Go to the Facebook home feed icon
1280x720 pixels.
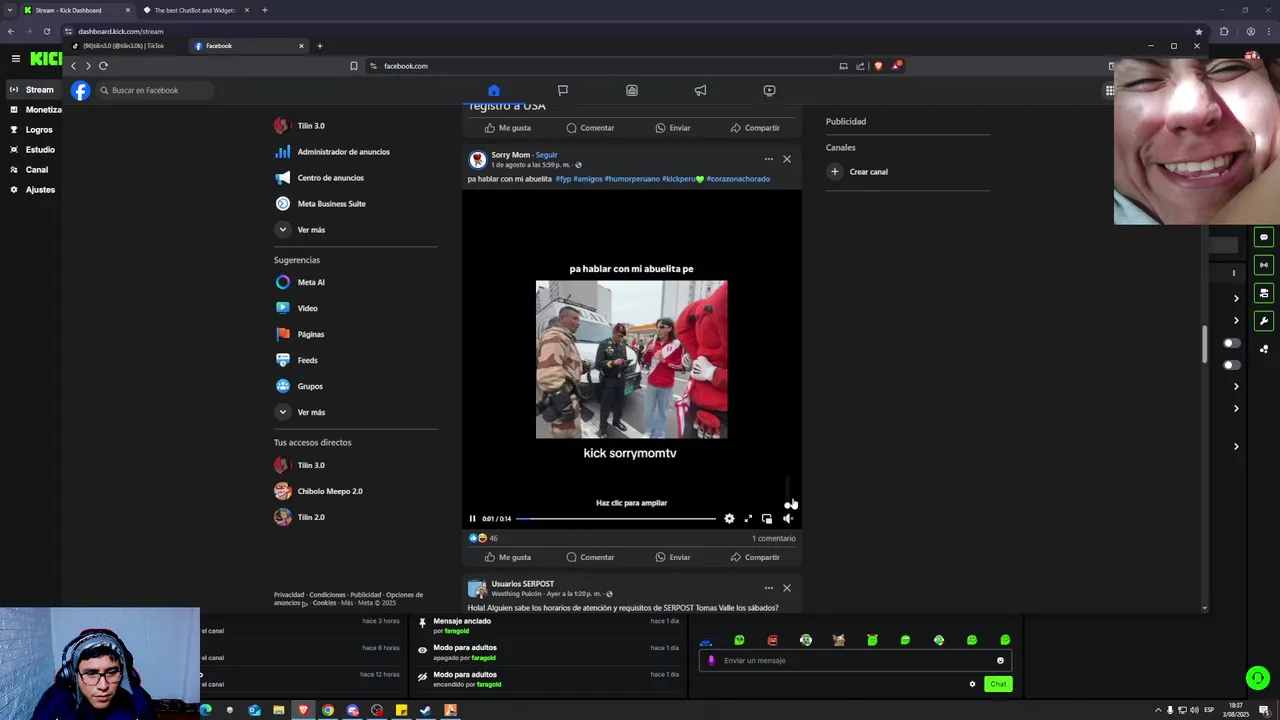tap(494, 90)
